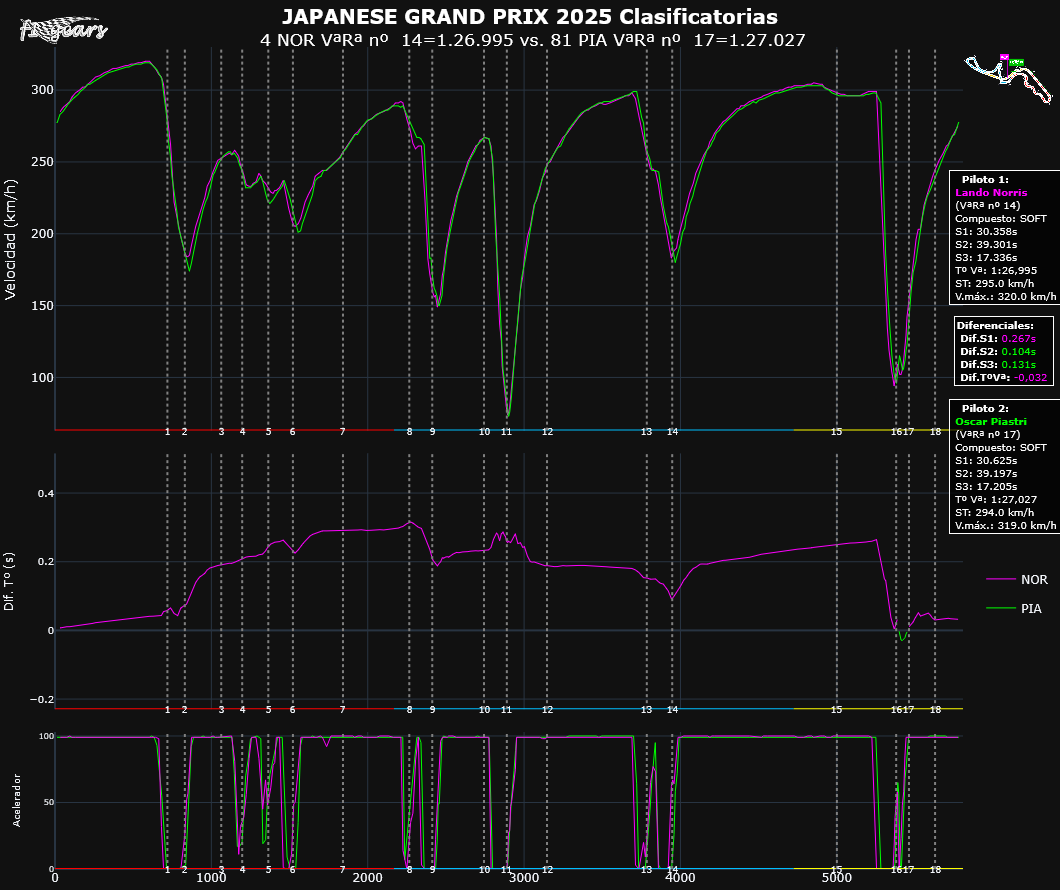Select the S2: 39.301s value
This screenshot has height=890, width=1060.
pyautogui.click(x=986, y=245)
